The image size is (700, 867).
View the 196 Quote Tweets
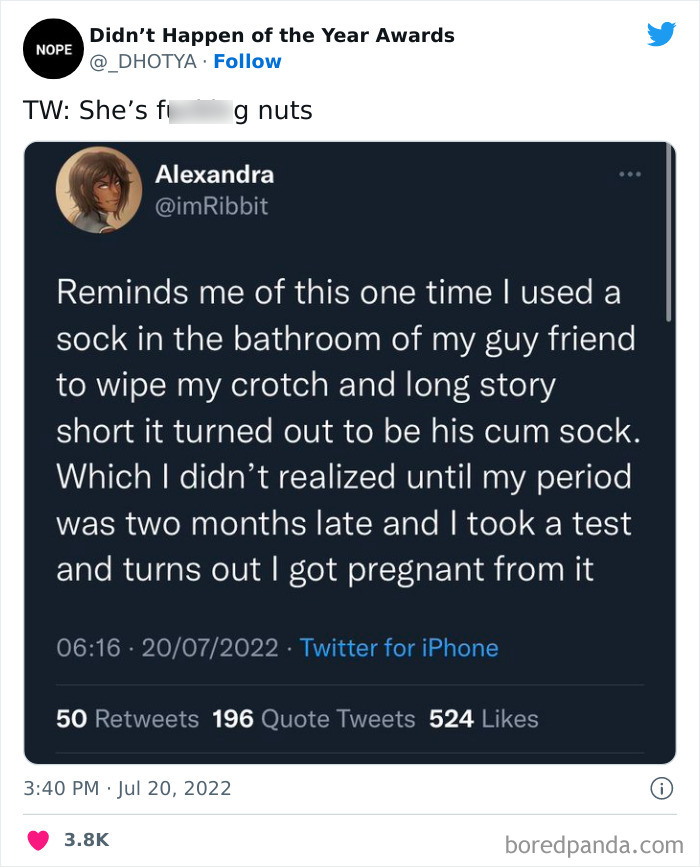pyautogui.click(x=314, y=717)
